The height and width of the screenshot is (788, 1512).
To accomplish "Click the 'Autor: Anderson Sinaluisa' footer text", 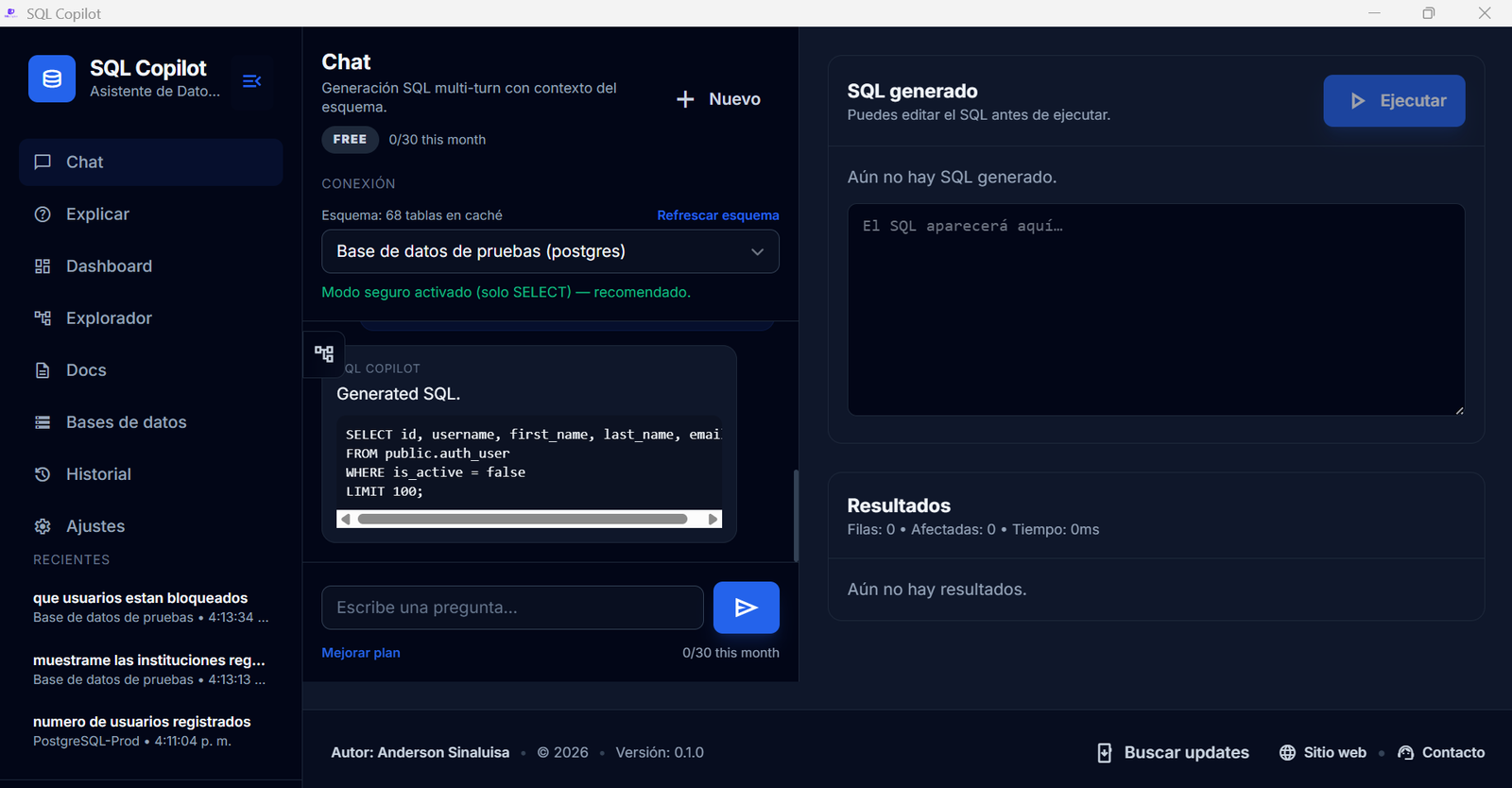I will (420, 753).
